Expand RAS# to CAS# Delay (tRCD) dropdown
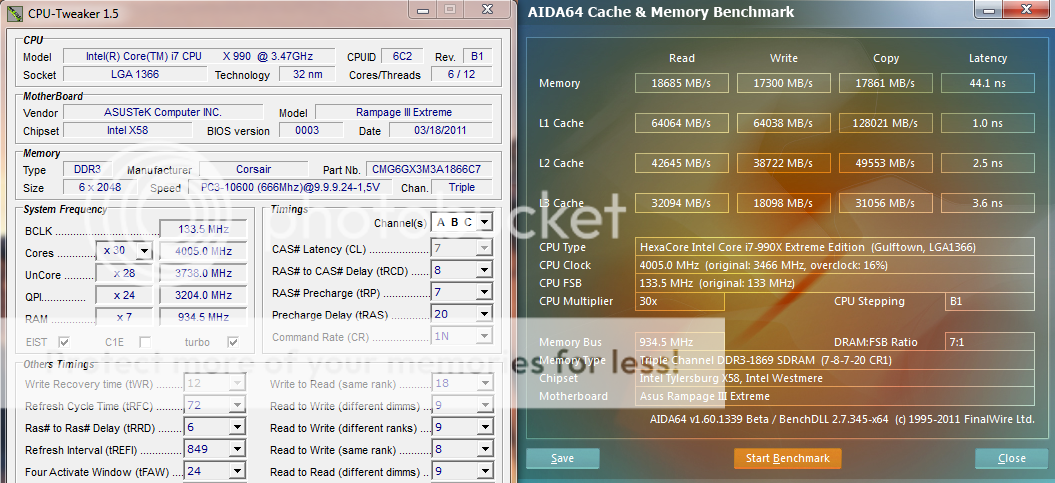 click(x=484, y=270)
